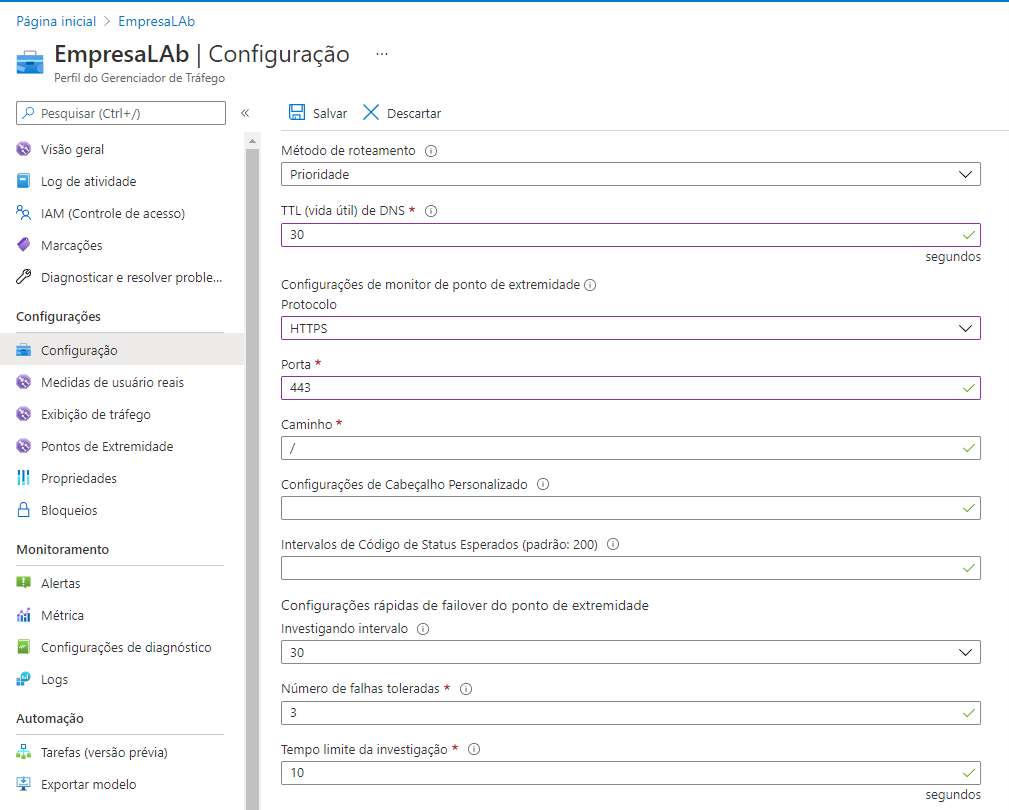Click the Propriedades bars icon
This screenshot has height=810, width=1009.
(24, 478)
